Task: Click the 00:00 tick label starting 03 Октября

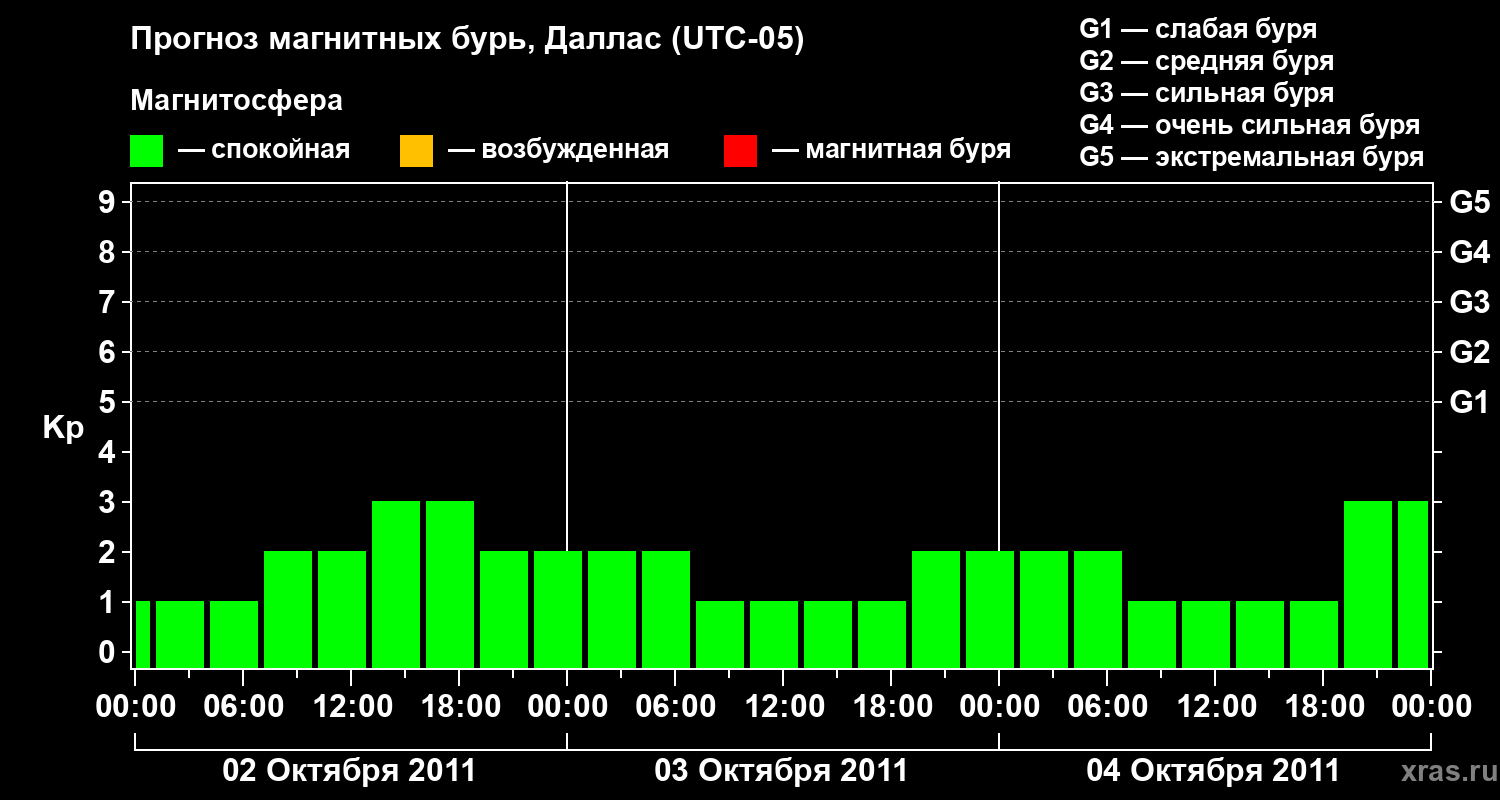Action: point(567,707)
